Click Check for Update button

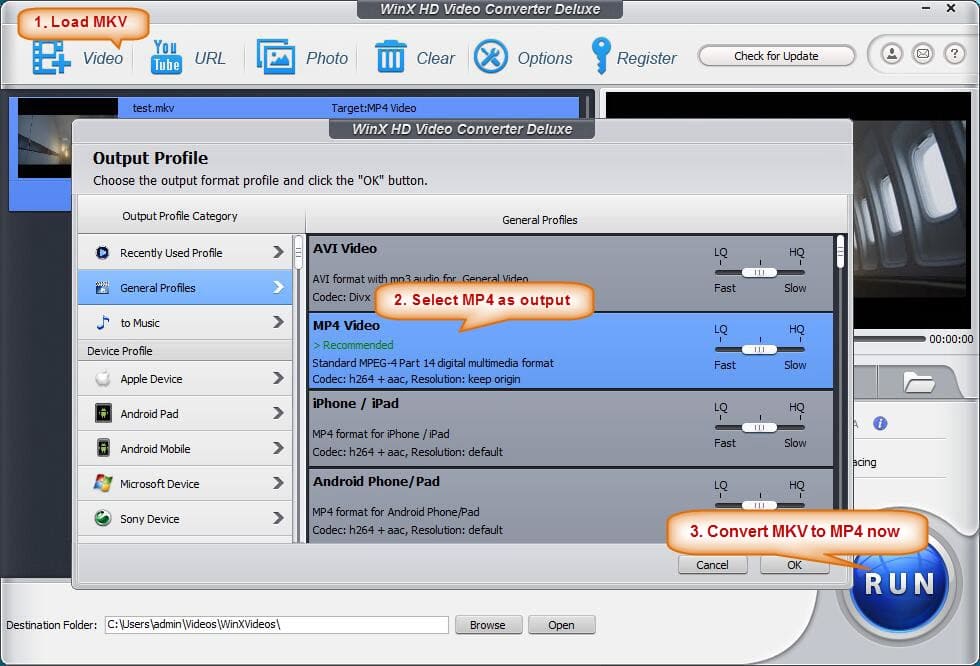coord(776,56)
